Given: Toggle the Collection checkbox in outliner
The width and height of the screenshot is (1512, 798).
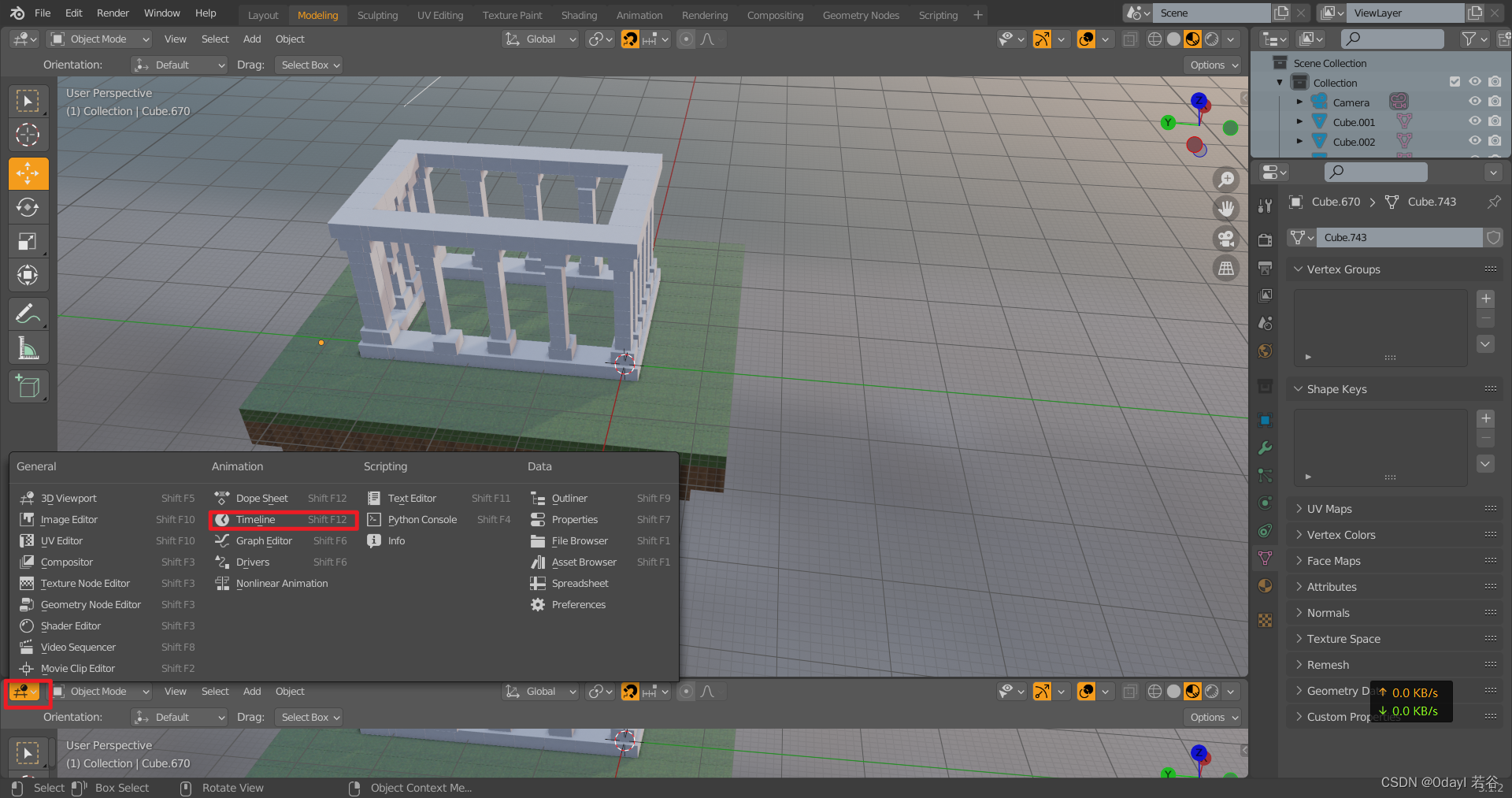Looking at the screenshot, I should pos(1453,81).
